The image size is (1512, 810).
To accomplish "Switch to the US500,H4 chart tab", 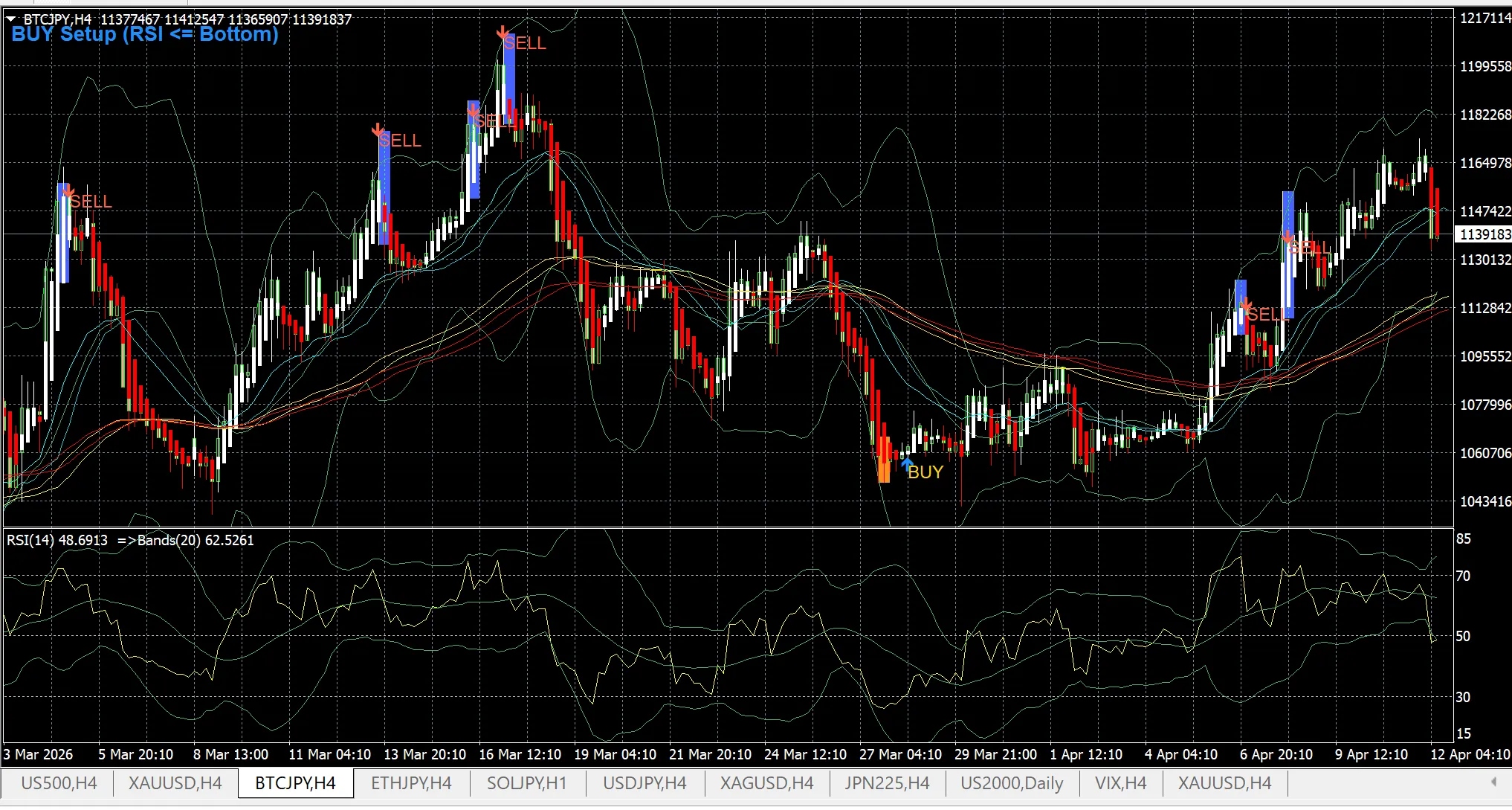I will click(59, 783).
